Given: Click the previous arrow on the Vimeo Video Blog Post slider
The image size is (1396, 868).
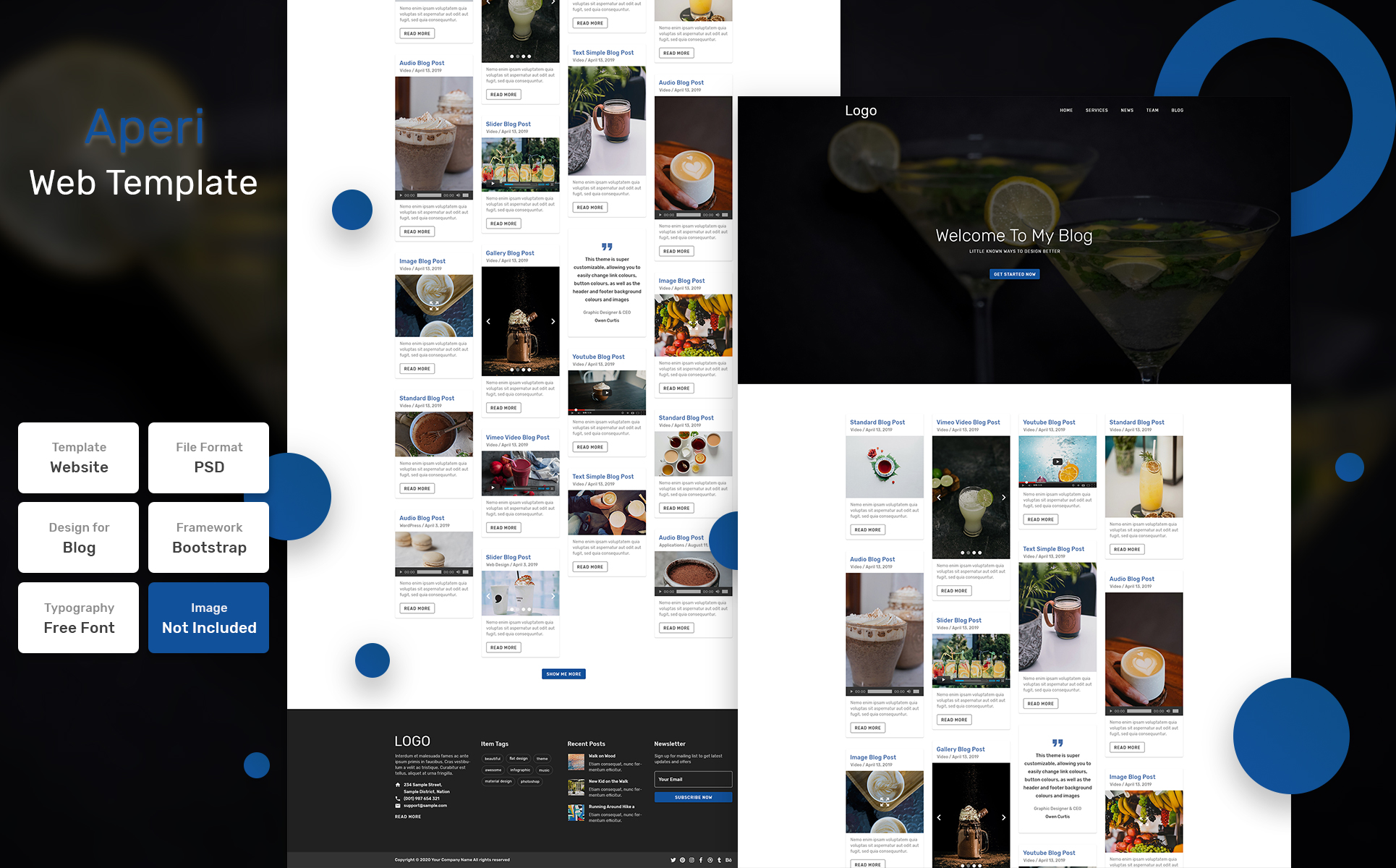Looking at the screenshot, I should coord(939,498).
